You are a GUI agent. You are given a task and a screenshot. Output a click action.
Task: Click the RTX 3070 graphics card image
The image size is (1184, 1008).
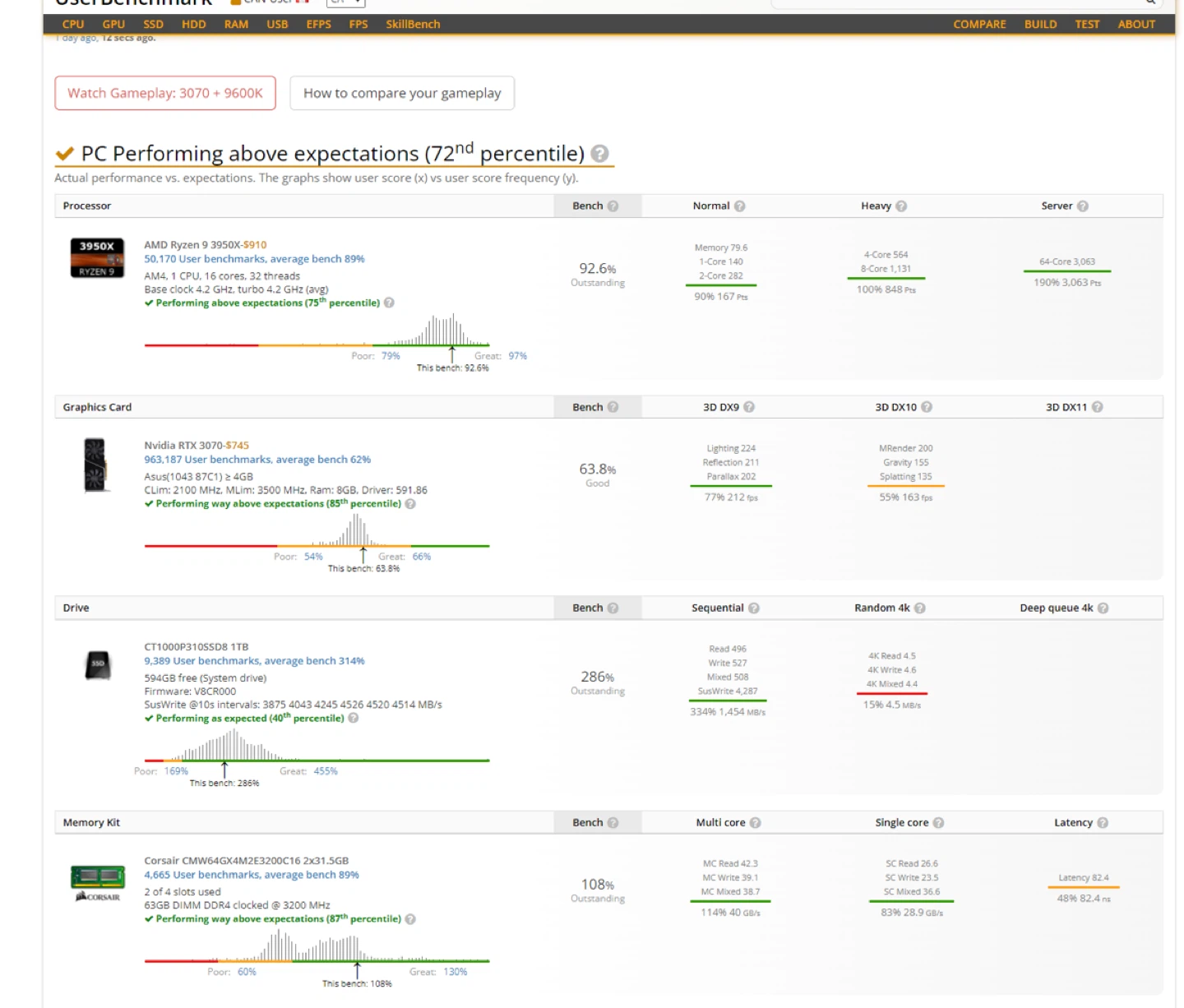click(x=95, y=465)
